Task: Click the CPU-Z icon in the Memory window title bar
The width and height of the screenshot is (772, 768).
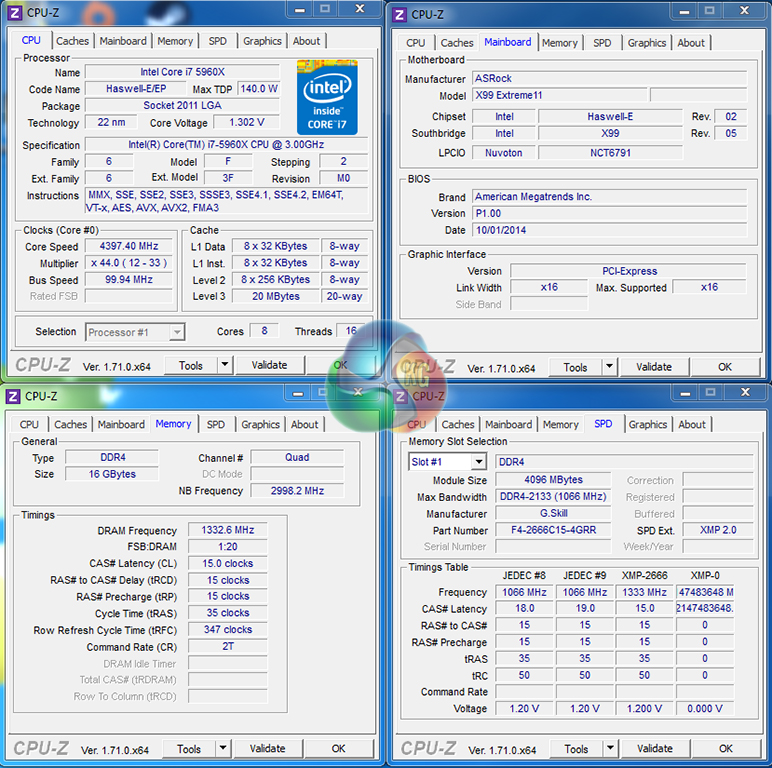Action: point(13,396)
